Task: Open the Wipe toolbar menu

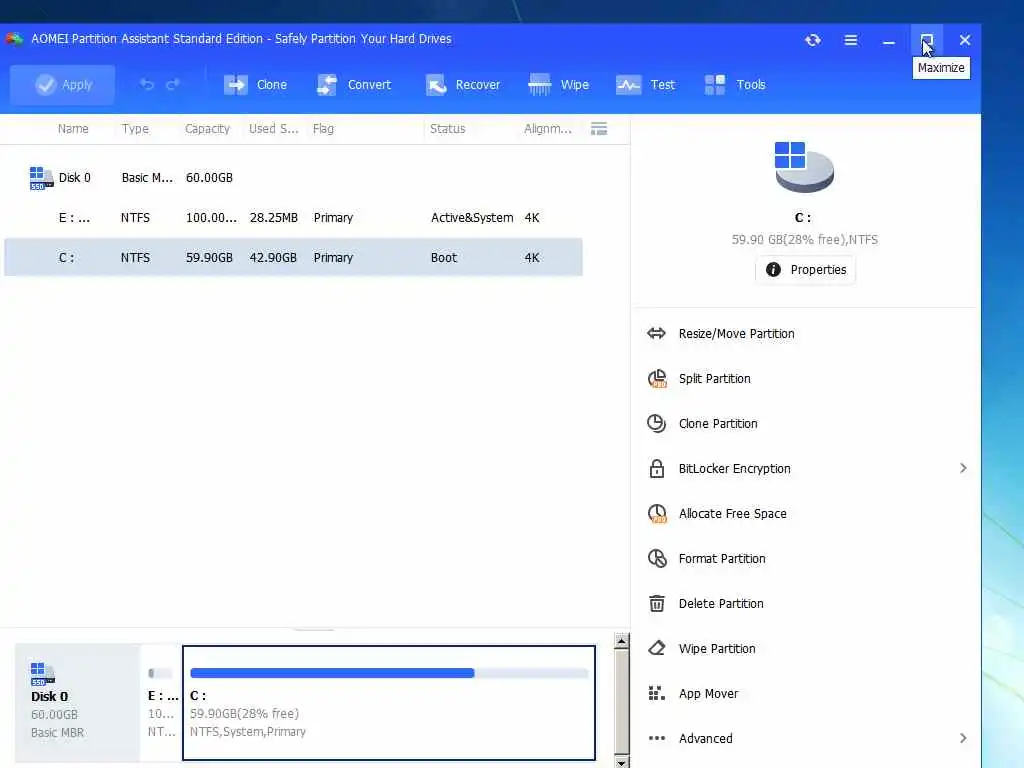Action: tap(558, 85)
